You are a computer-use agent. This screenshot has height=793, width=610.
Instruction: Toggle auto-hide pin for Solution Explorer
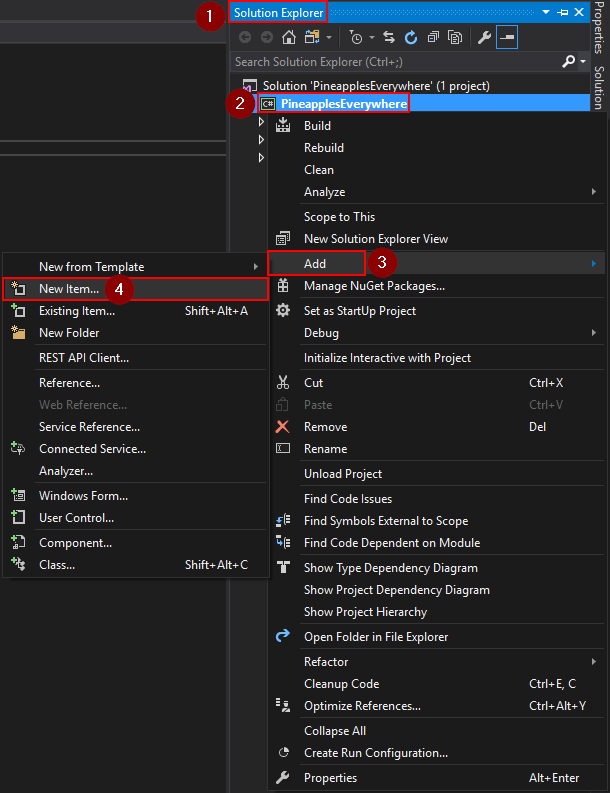point(563,13)
